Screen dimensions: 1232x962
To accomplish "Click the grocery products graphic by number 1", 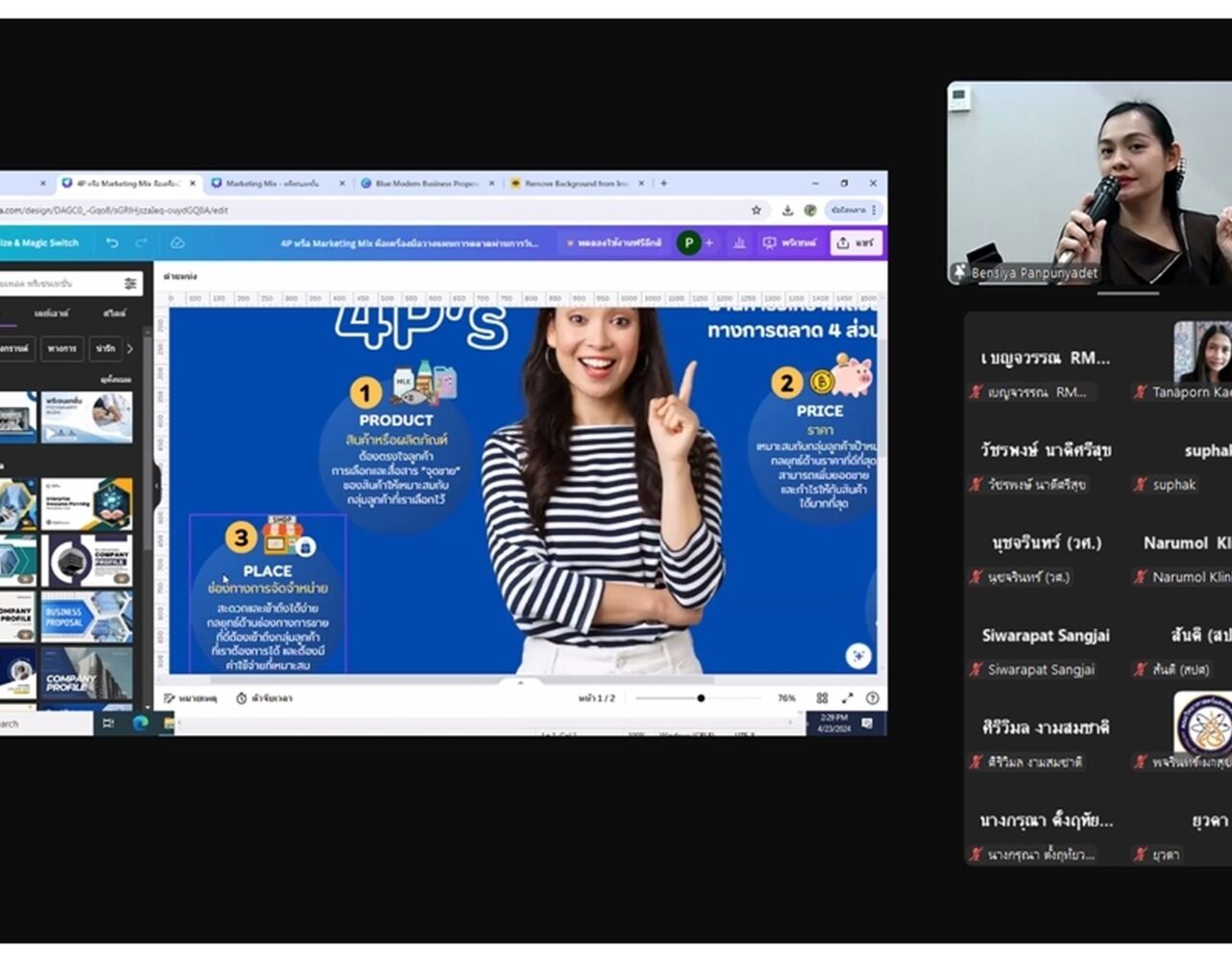I will tap(424, 383).
